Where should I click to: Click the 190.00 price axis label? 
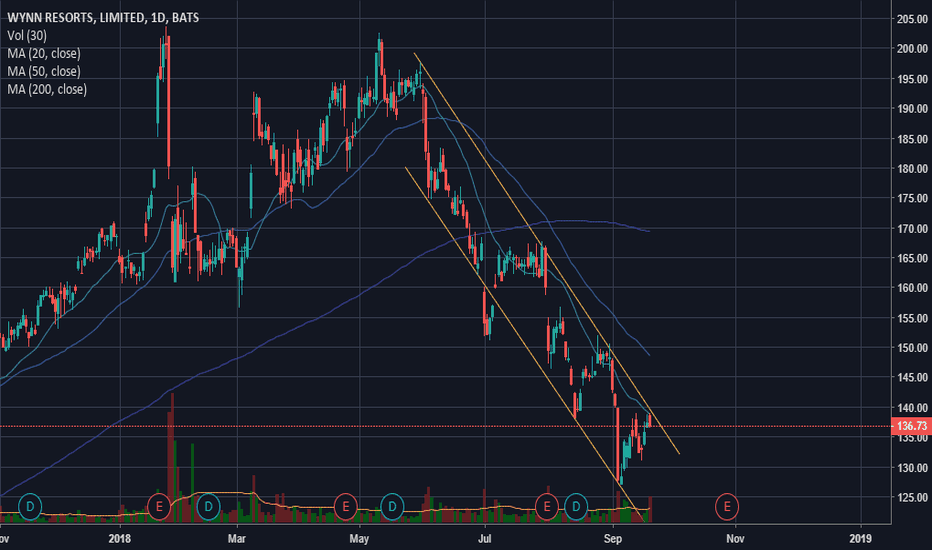tap(912, 109)
